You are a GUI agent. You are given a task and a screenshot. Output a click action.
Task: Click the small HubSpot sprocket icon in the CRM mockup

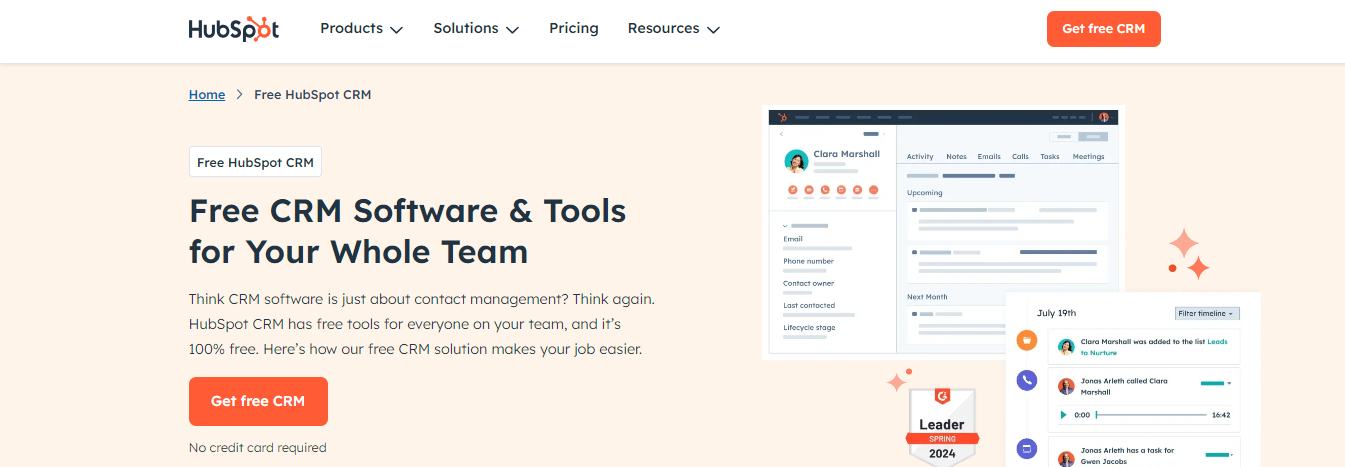[782, 117]
